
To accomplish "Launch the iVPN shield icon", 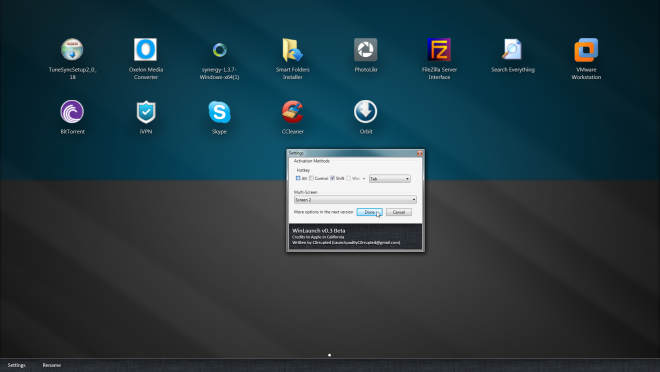I will tap(146, 112).
